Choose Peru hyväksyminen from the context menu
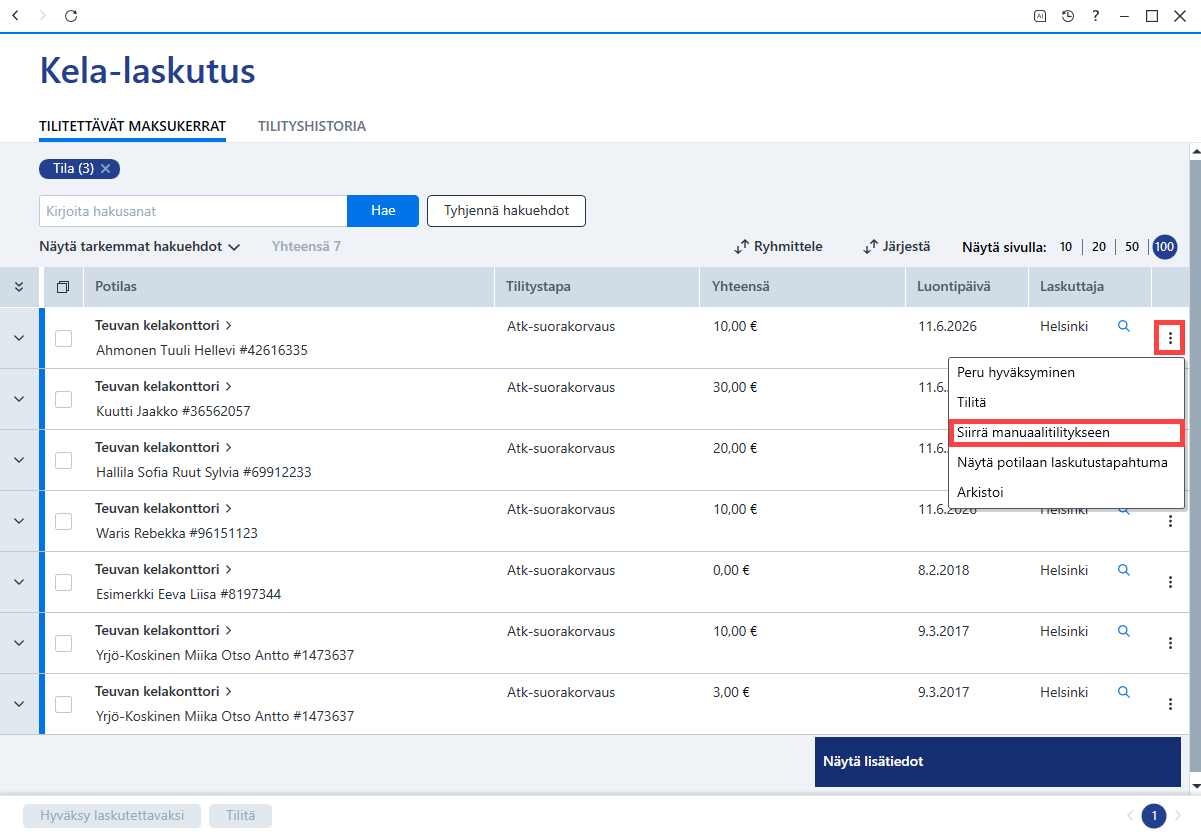The height and width of the screenshot is (835, 1201). (1066, 372)
